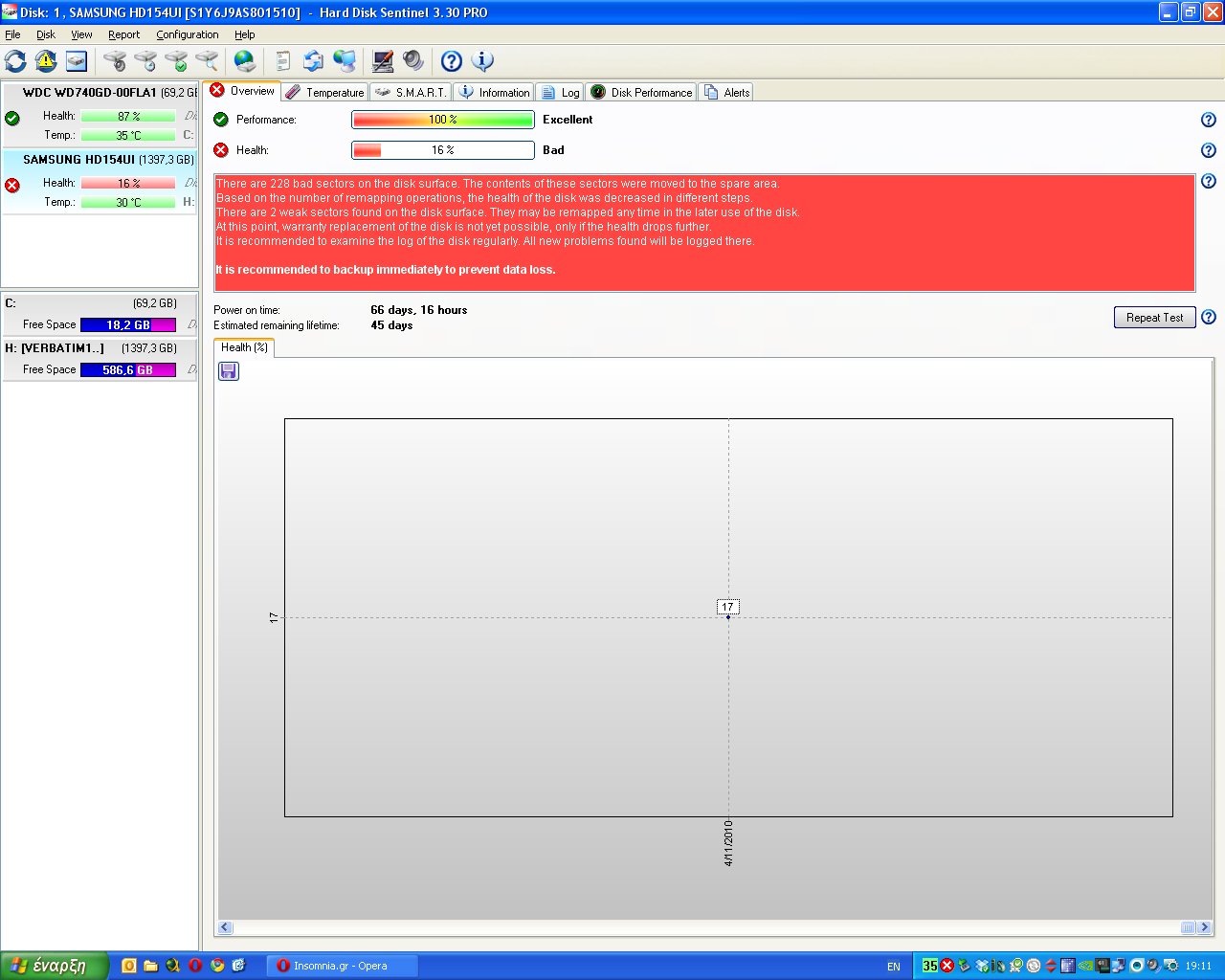Click the refresh with warning triangle icon
This screenshot has height=980, width=1225.
pyautogui.click(x=46, y=61)
